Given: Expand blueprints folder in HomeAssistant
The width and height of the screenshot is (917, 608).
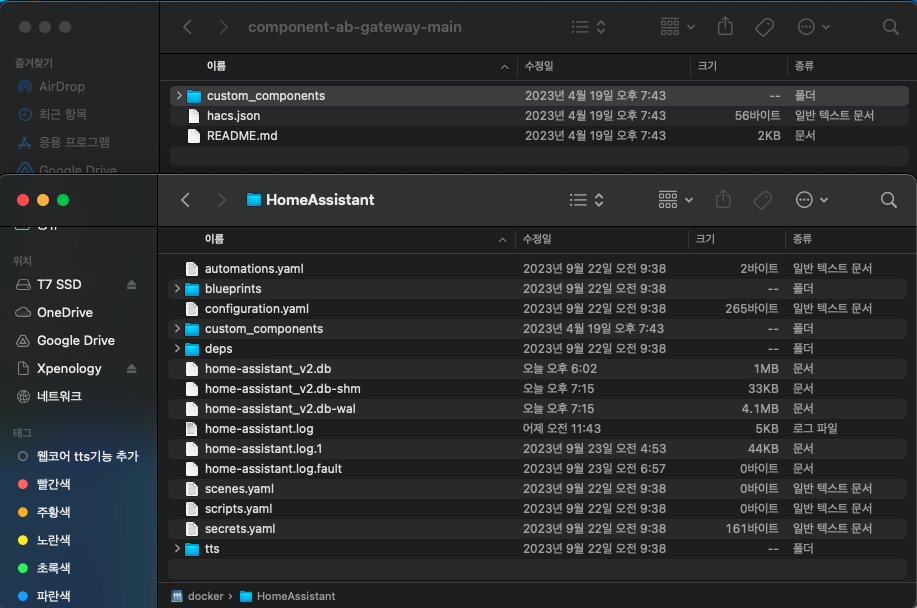Looking at the screenshot, I should click(177, 288).
